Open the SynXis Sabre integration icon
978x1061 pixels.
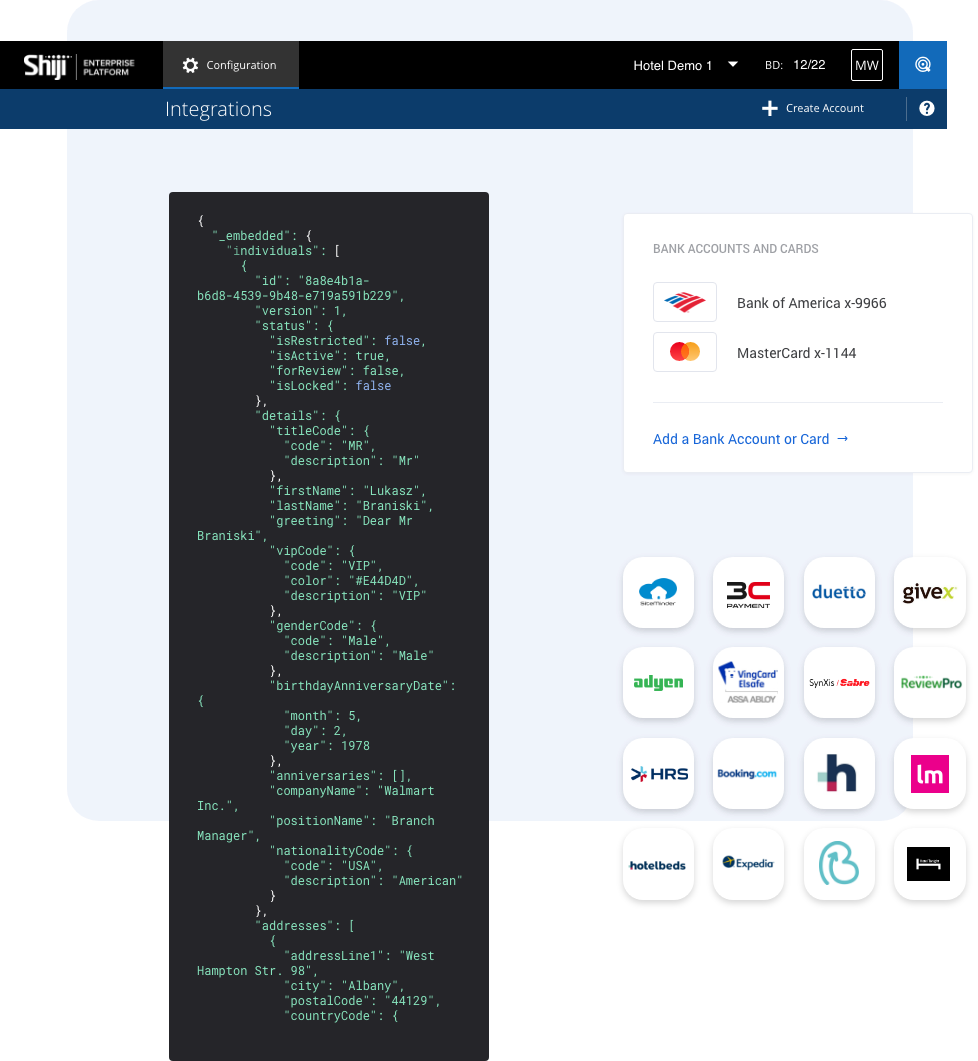(x=839, y=683)
